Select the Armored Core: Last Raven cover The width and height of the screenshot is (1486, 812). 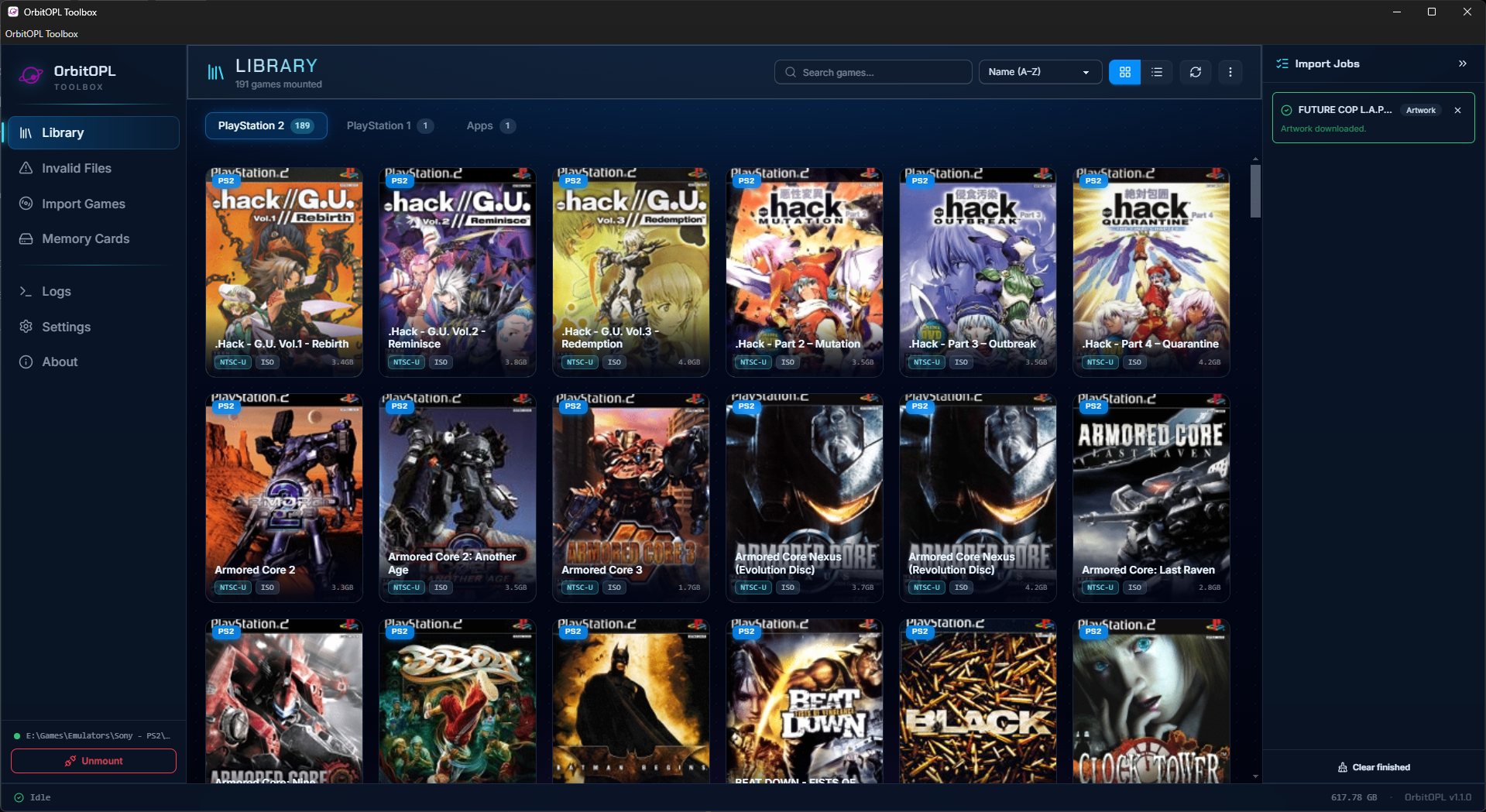[1151, 498]
